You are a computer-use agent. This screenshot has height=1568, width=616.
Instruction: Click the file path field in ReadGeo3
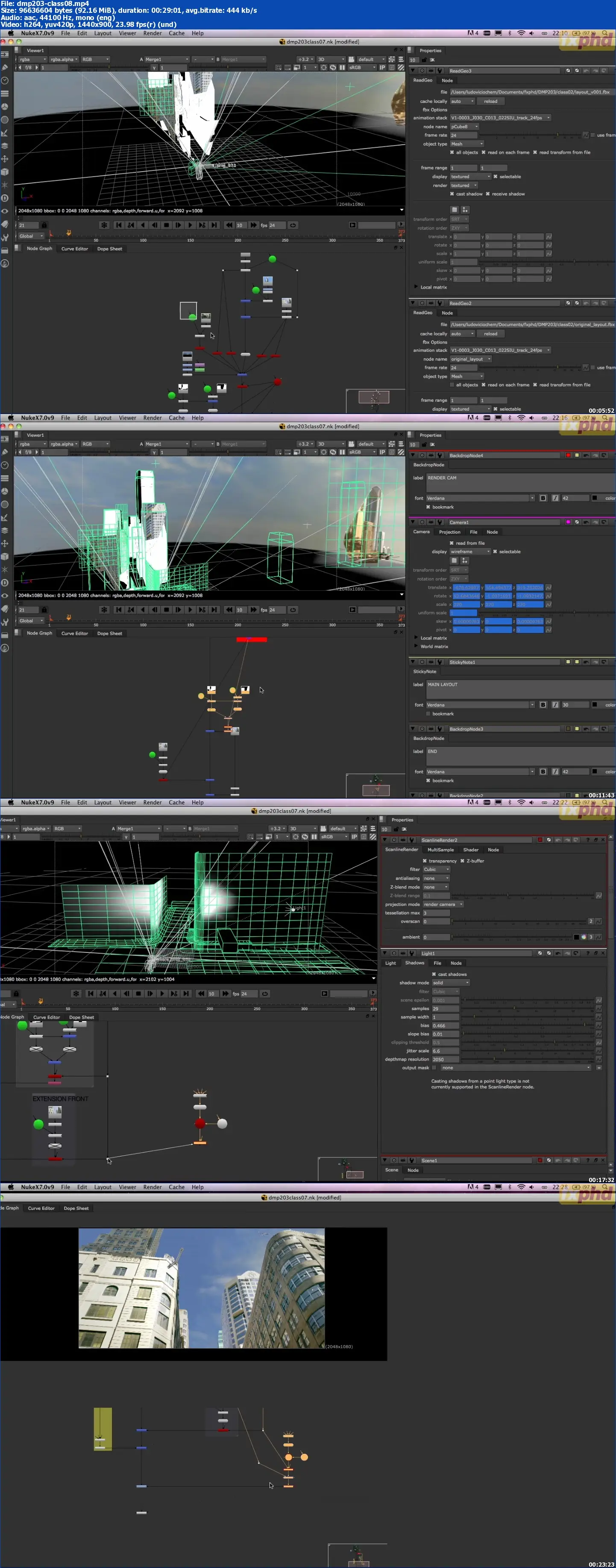532,92
